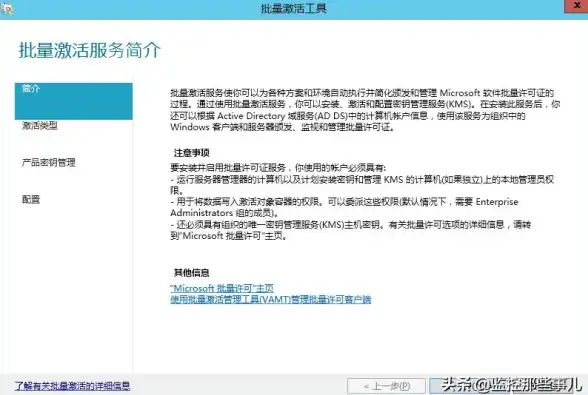Click the 上一步(P) button

point(386,386)
